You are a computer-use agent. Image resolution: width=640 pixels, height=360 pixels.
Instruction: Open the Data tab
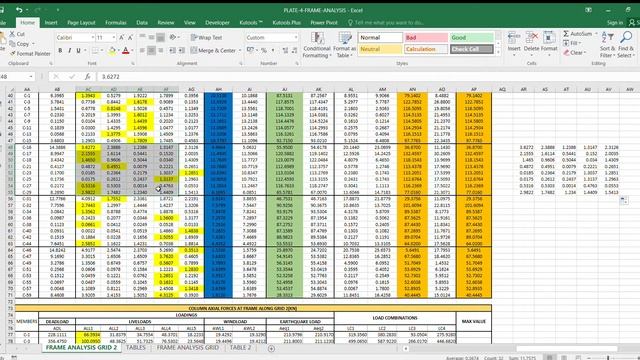point(142,23)
